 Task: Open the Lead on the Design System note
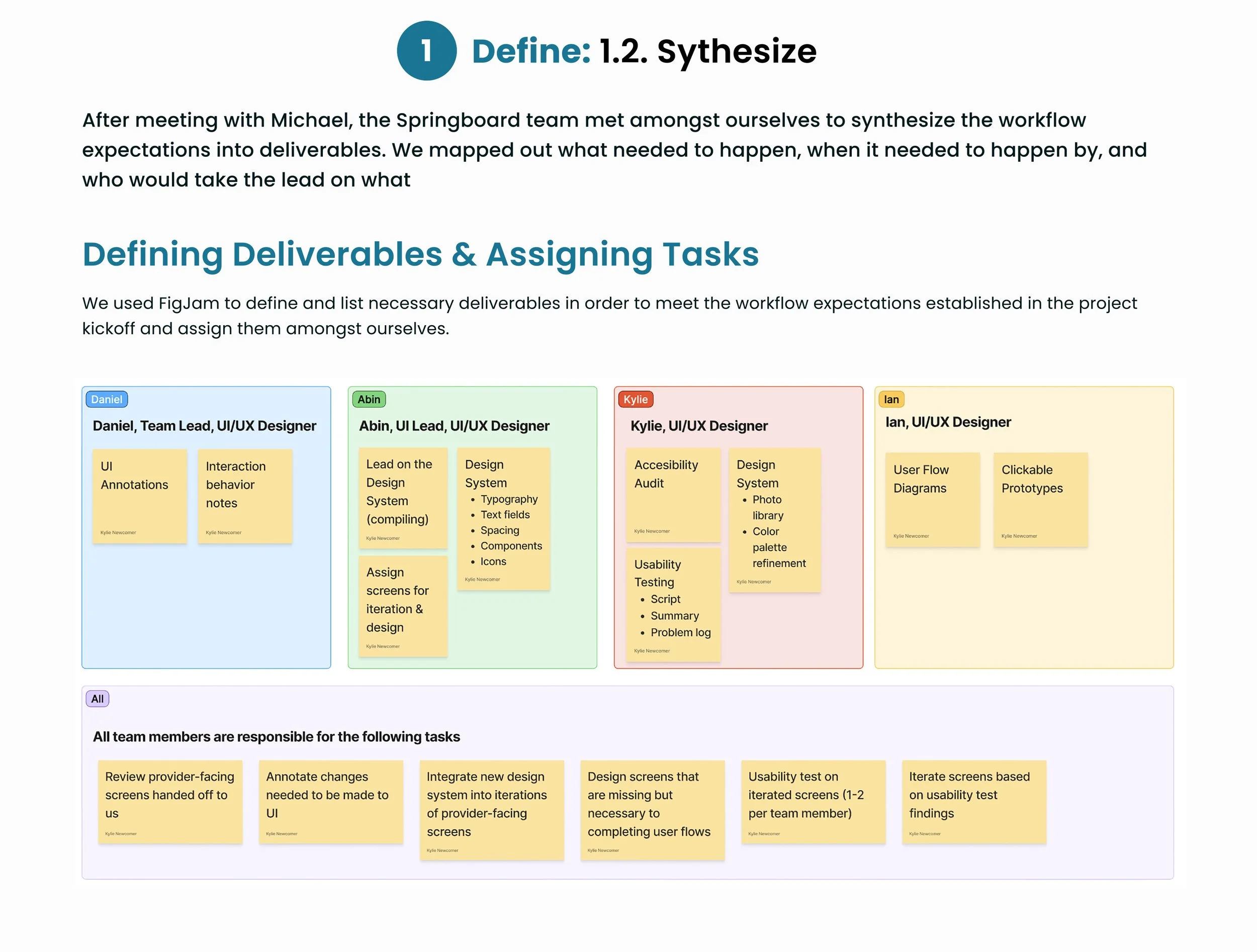click(x=402, y=498)
